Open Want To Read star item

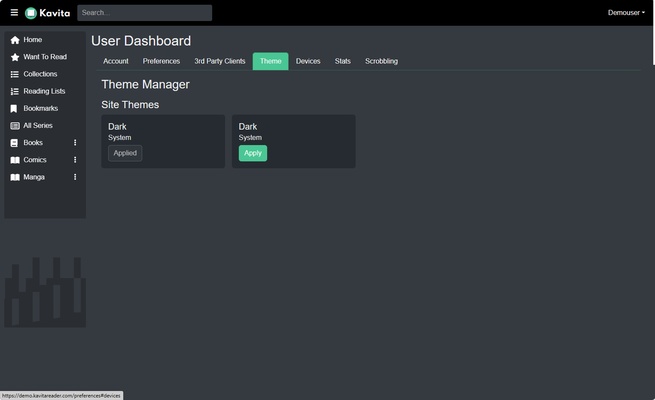44,57
